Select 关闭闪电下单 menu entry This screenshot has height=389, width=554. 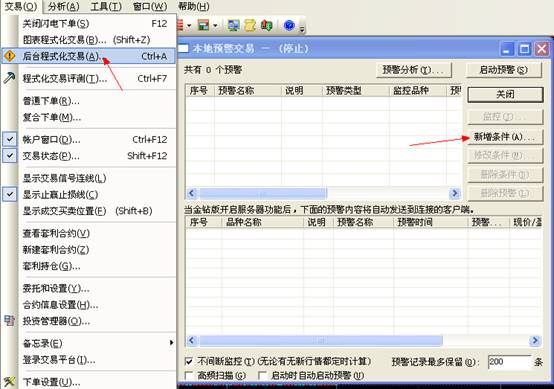(x=88, y=24)
